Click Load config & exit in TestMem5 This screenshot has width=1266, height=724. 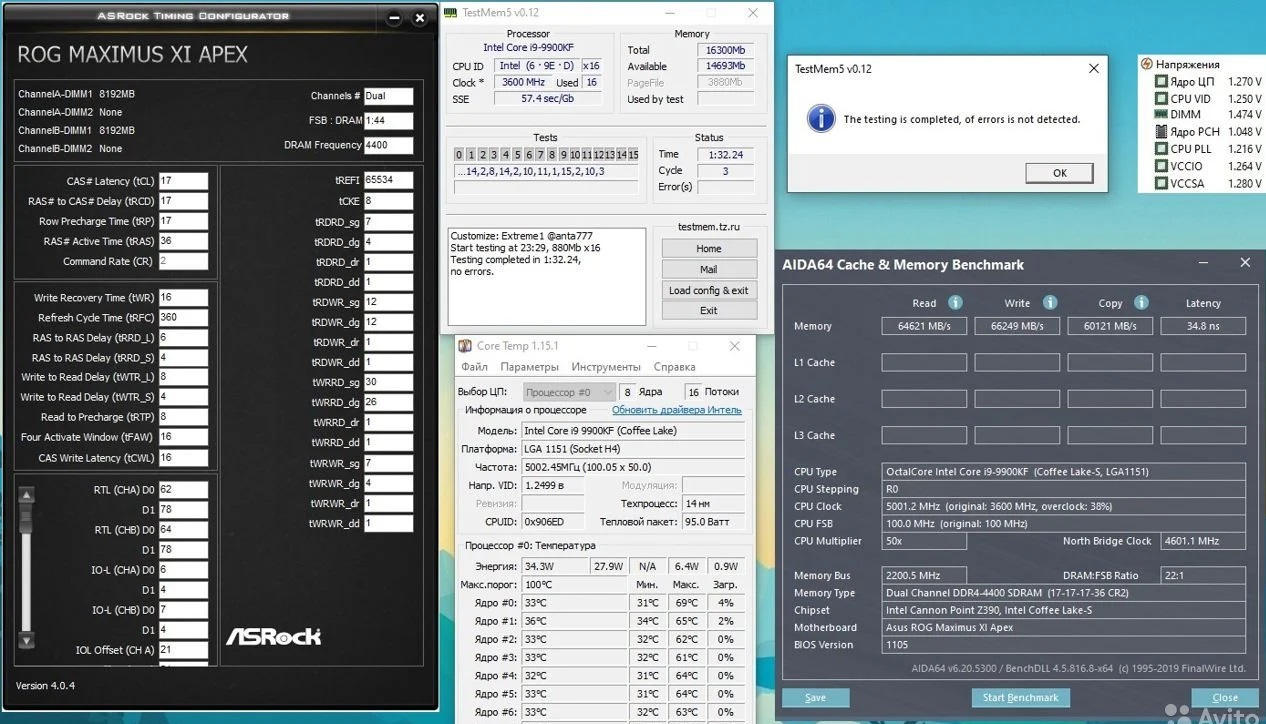point(709,290)
